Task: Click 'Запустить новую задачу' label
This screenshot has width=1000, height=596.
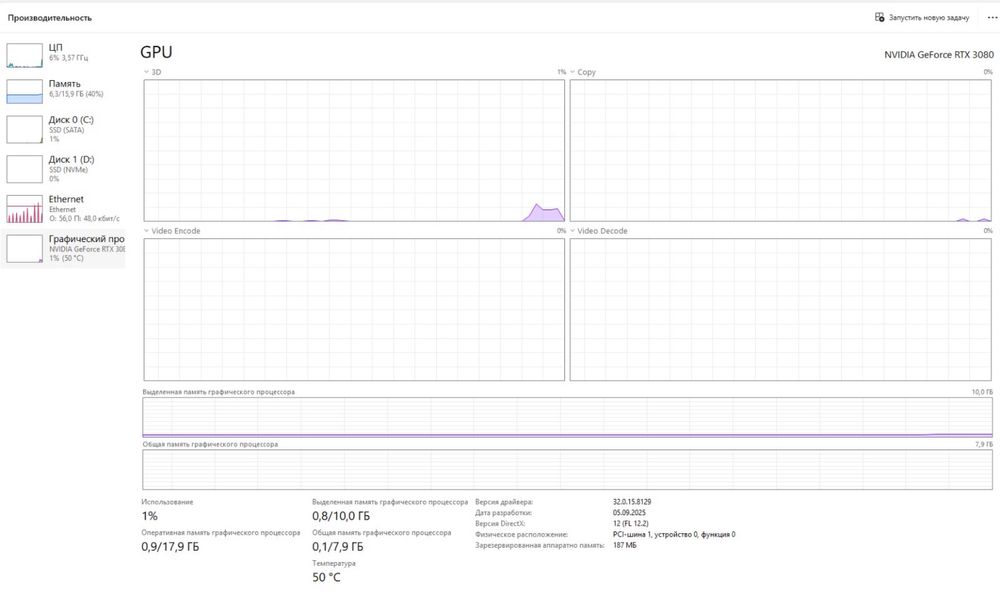Action: (x=929, y=18)
